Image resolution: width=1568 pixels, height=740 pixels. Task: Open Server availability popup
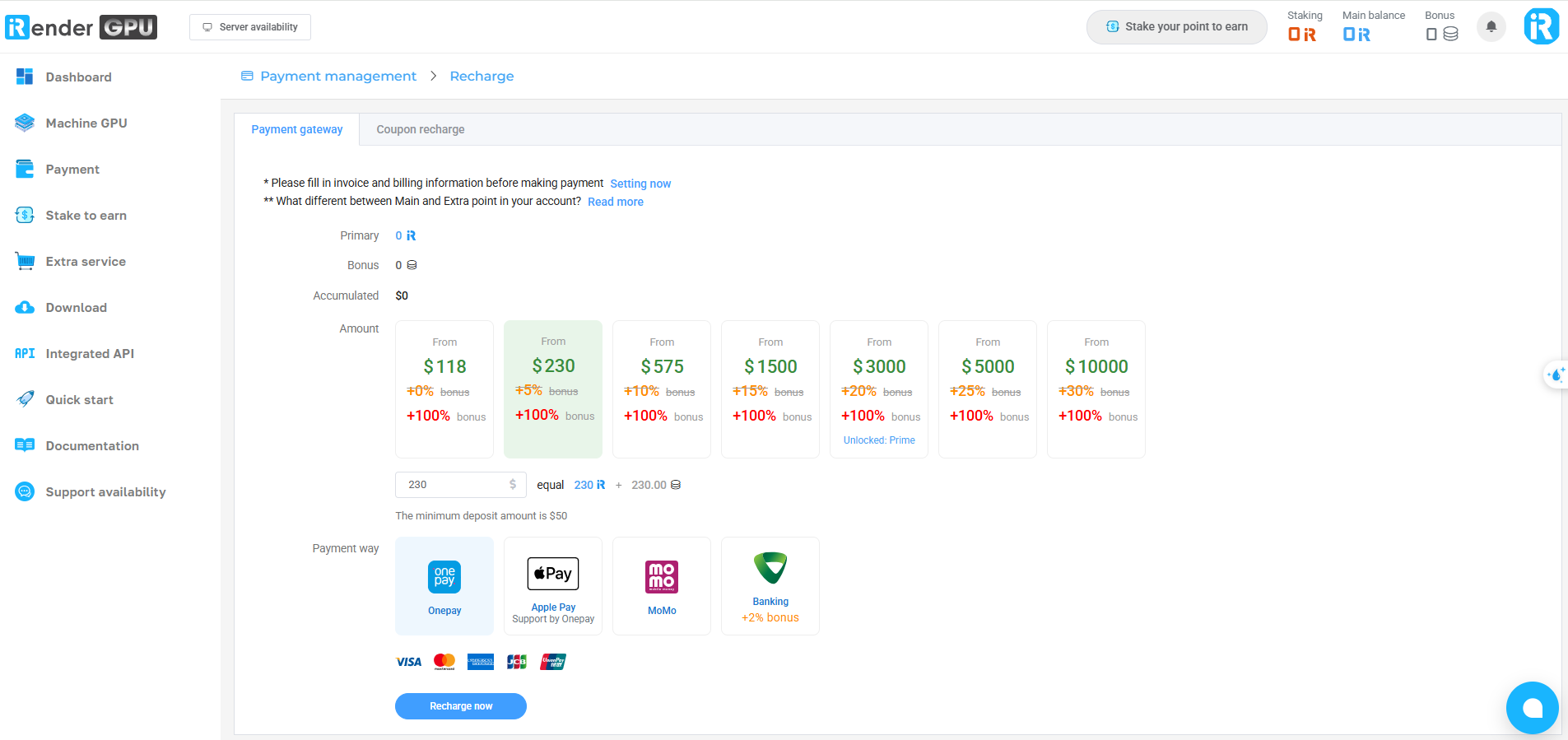tap(250, 27)
